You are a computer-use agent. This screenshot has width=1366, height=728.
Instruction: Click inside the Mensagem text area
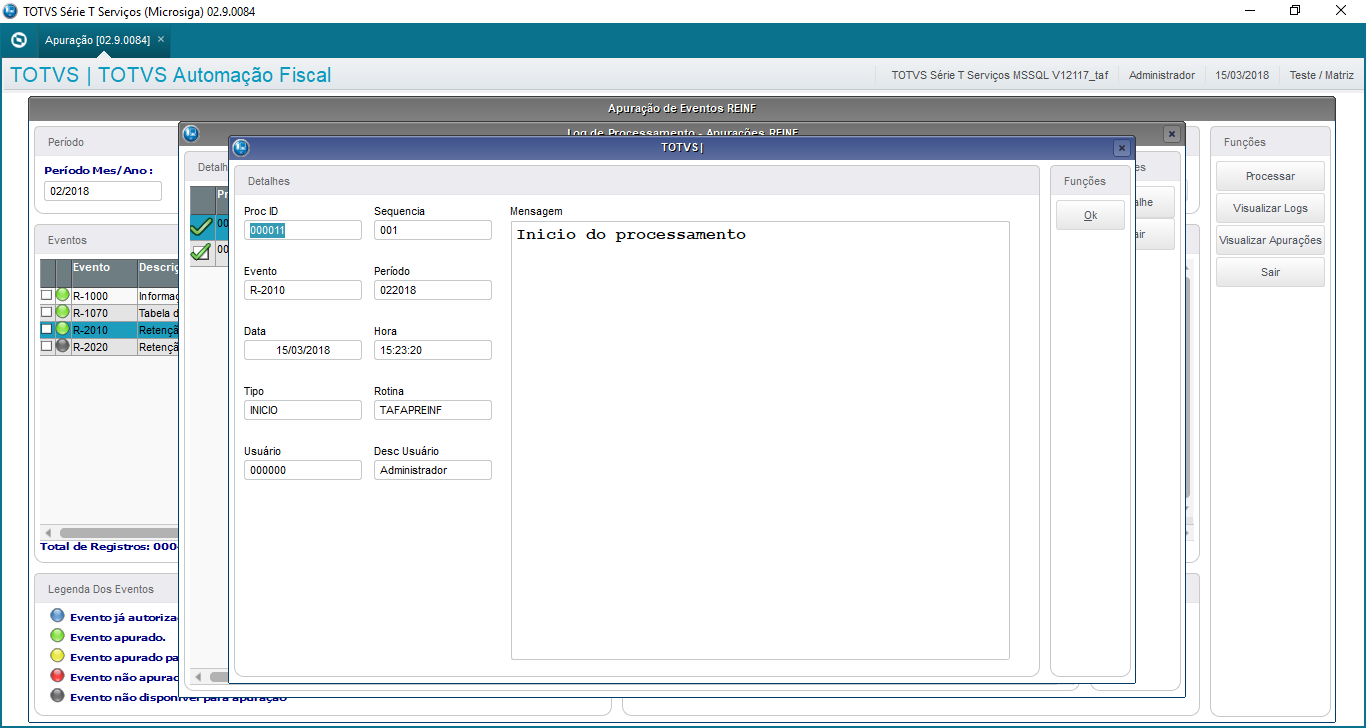(x=760, y=440)
